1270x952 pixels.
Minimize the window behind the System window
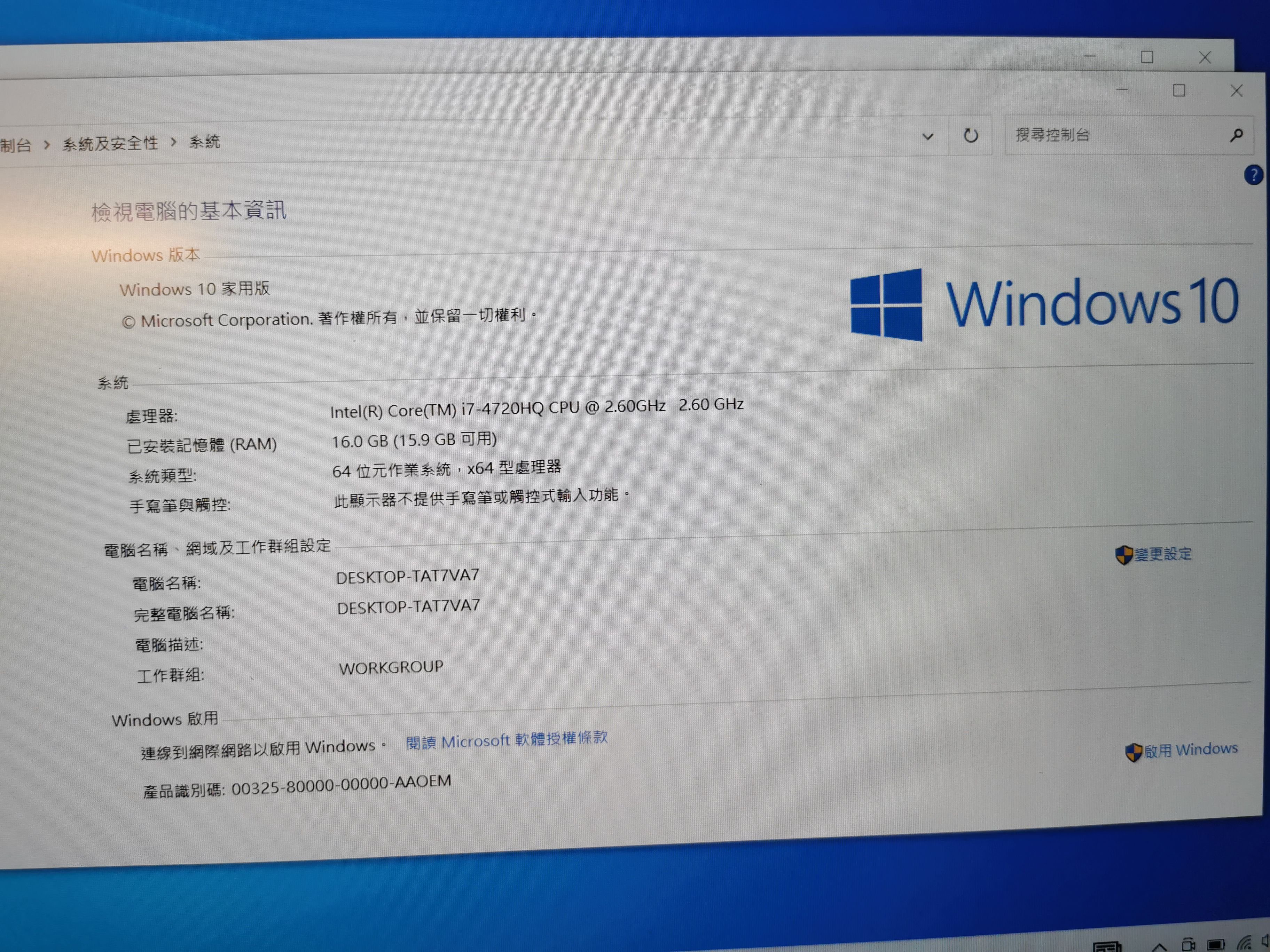click(1090, 56)
